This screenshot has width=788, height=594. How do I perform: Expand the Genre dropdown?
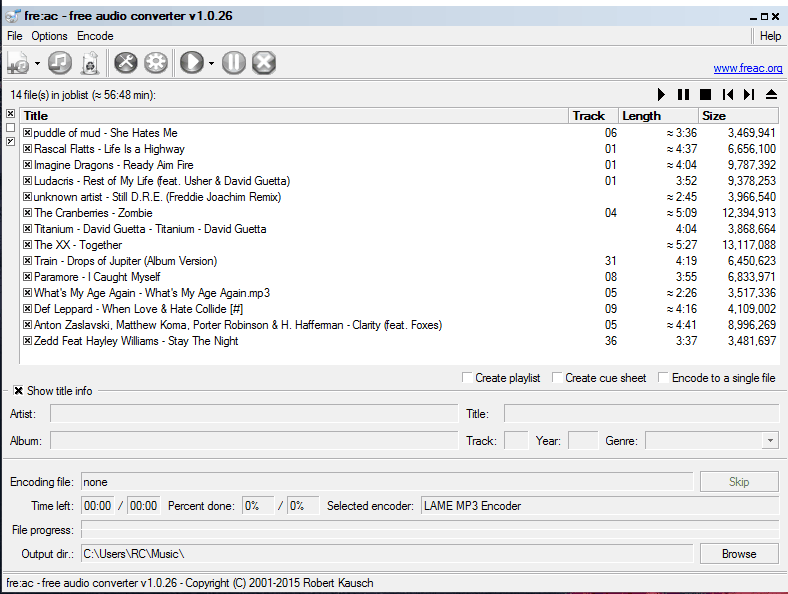[770, 441]
